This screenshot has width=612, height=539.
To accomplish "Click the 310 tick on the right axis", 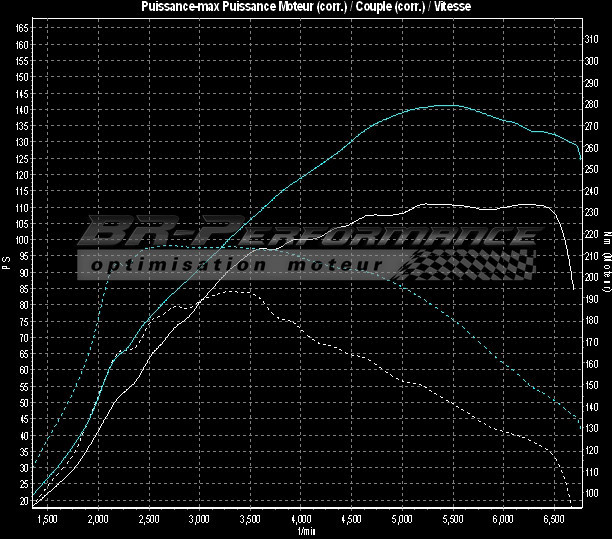I will [x=591, y=39].
